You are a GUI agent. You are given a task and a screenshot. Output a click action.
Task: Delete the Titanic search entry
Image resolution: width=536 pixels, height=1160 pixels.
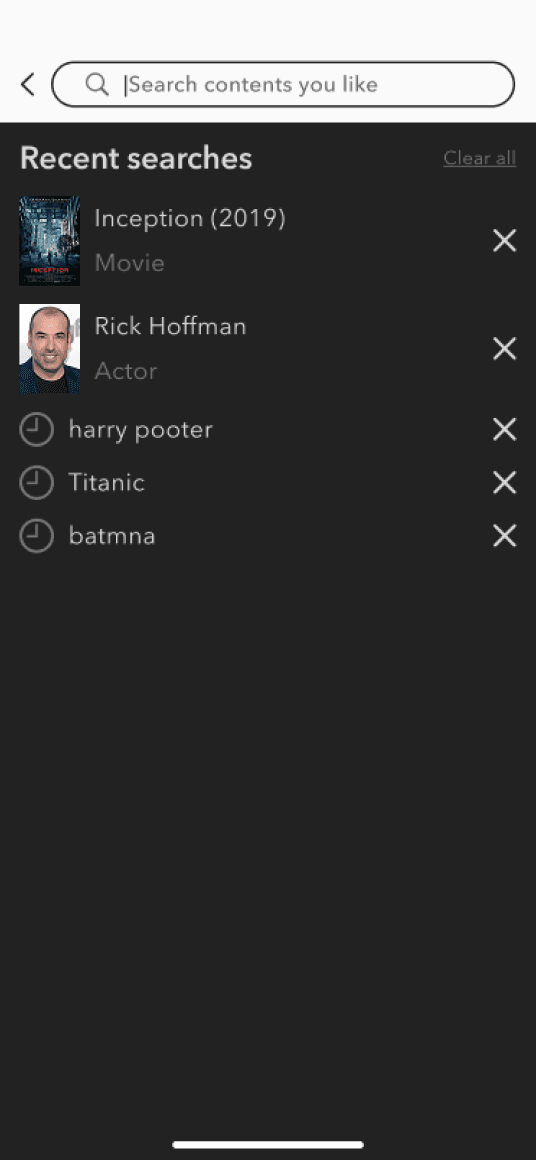pos(504,482)
